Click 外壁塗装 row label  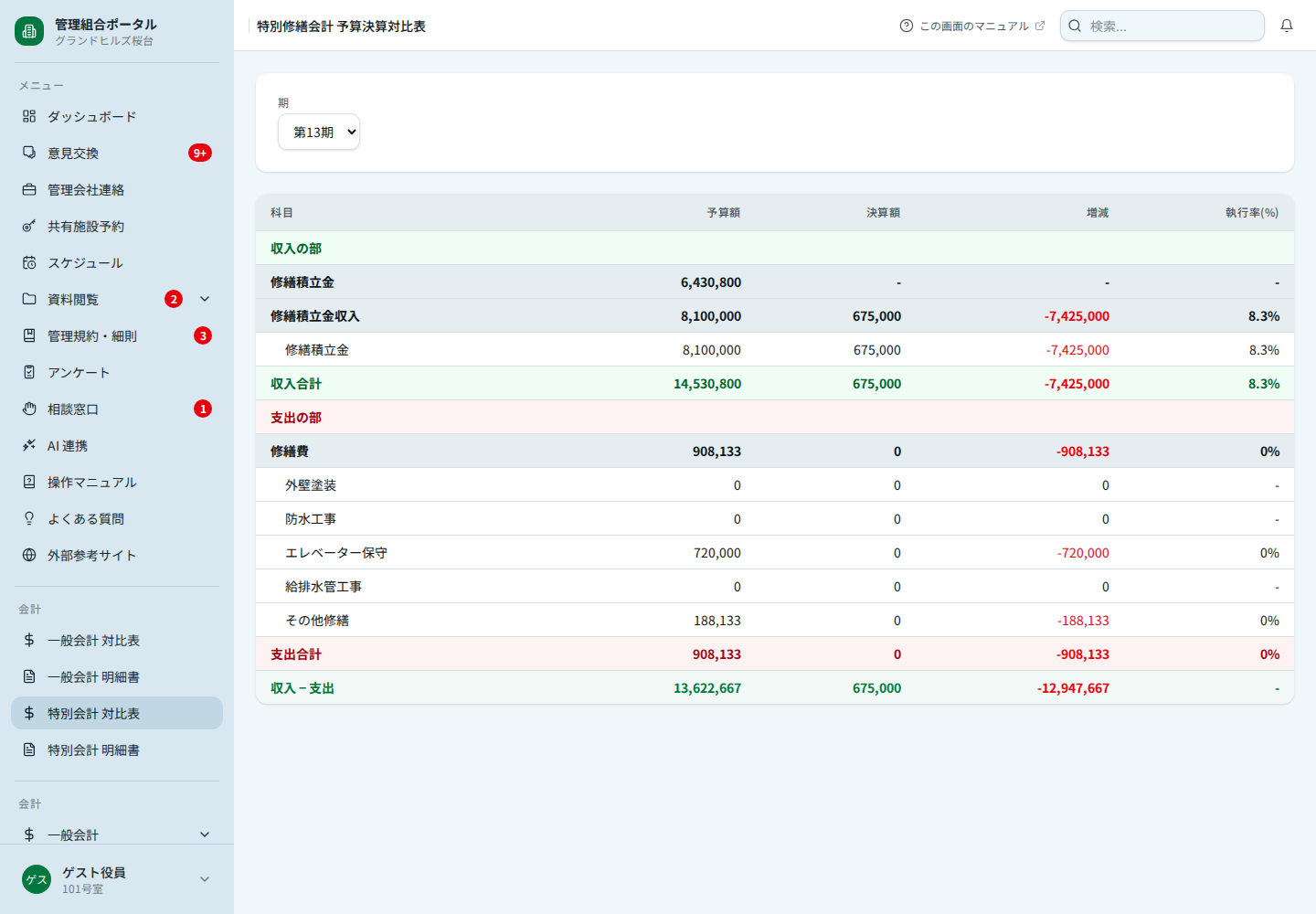coord(311,484)
